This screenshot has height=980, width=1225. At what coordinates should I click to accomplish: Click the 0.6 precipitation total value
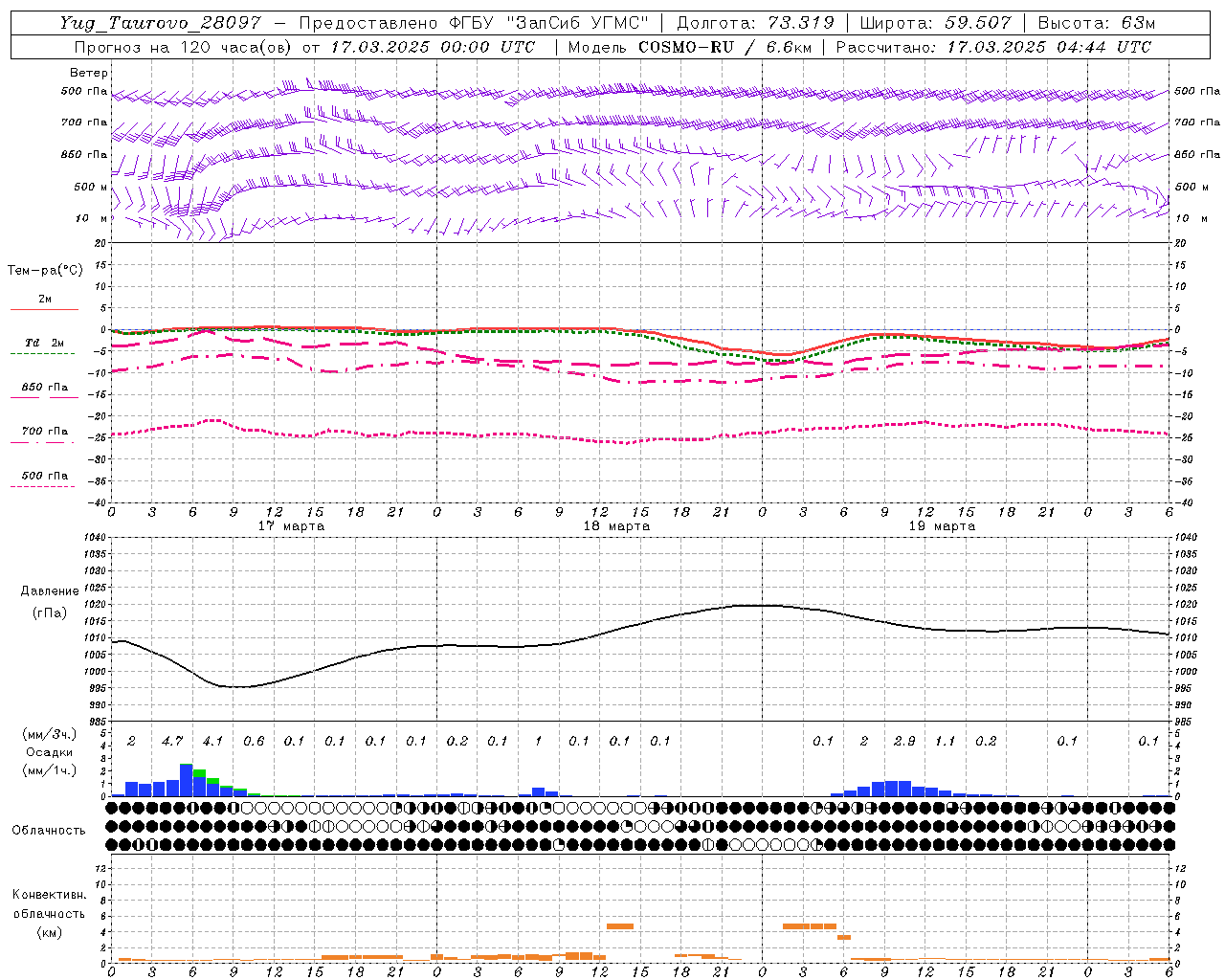pos(254,741)
